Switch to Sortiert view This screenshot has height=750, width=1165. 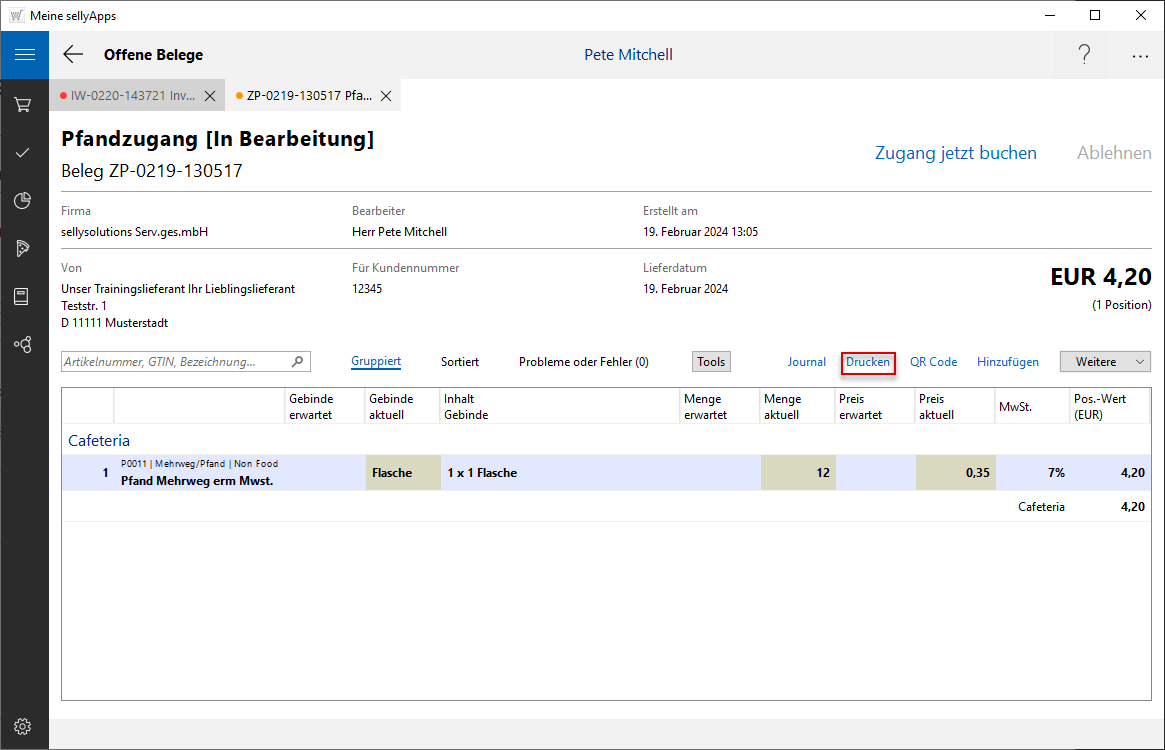(x=459, y=362)
